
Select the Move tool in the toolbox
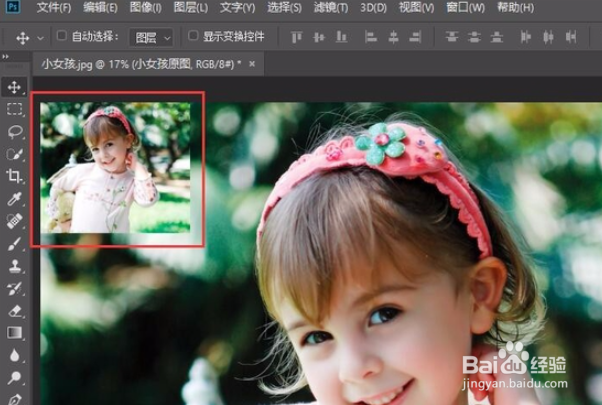(14, 87)
